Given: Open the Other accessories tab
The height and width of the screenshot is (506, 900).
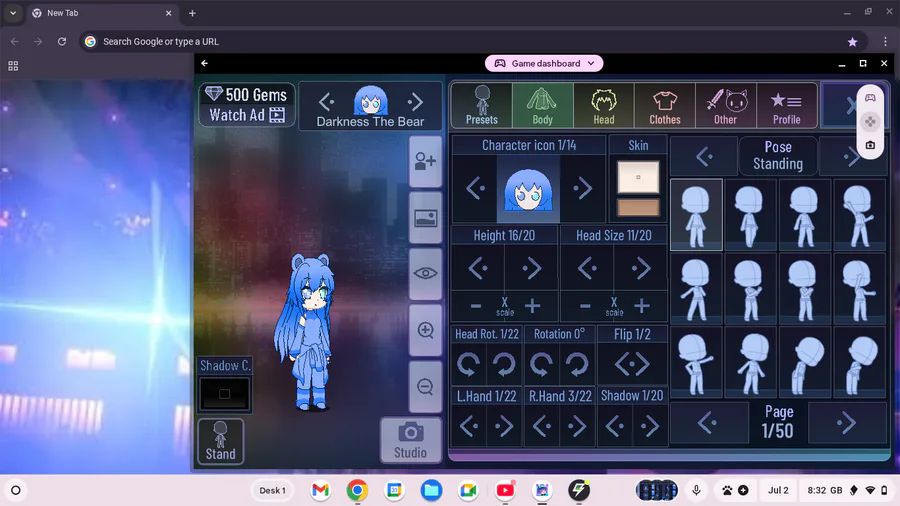Looking at the screenshot, I should 726,105.
